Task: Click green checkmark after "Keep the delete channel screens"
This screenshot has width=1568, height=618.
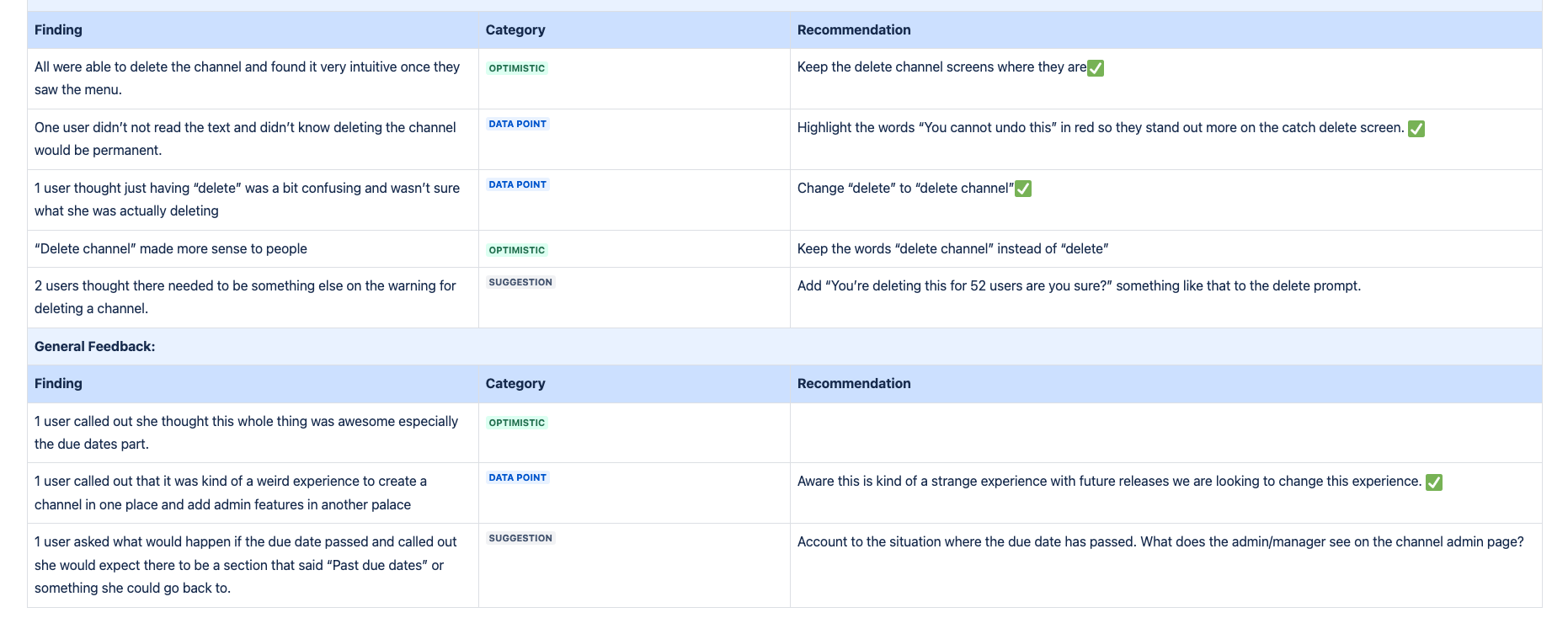Action: pyautogui.click(x=1096, y=68)
